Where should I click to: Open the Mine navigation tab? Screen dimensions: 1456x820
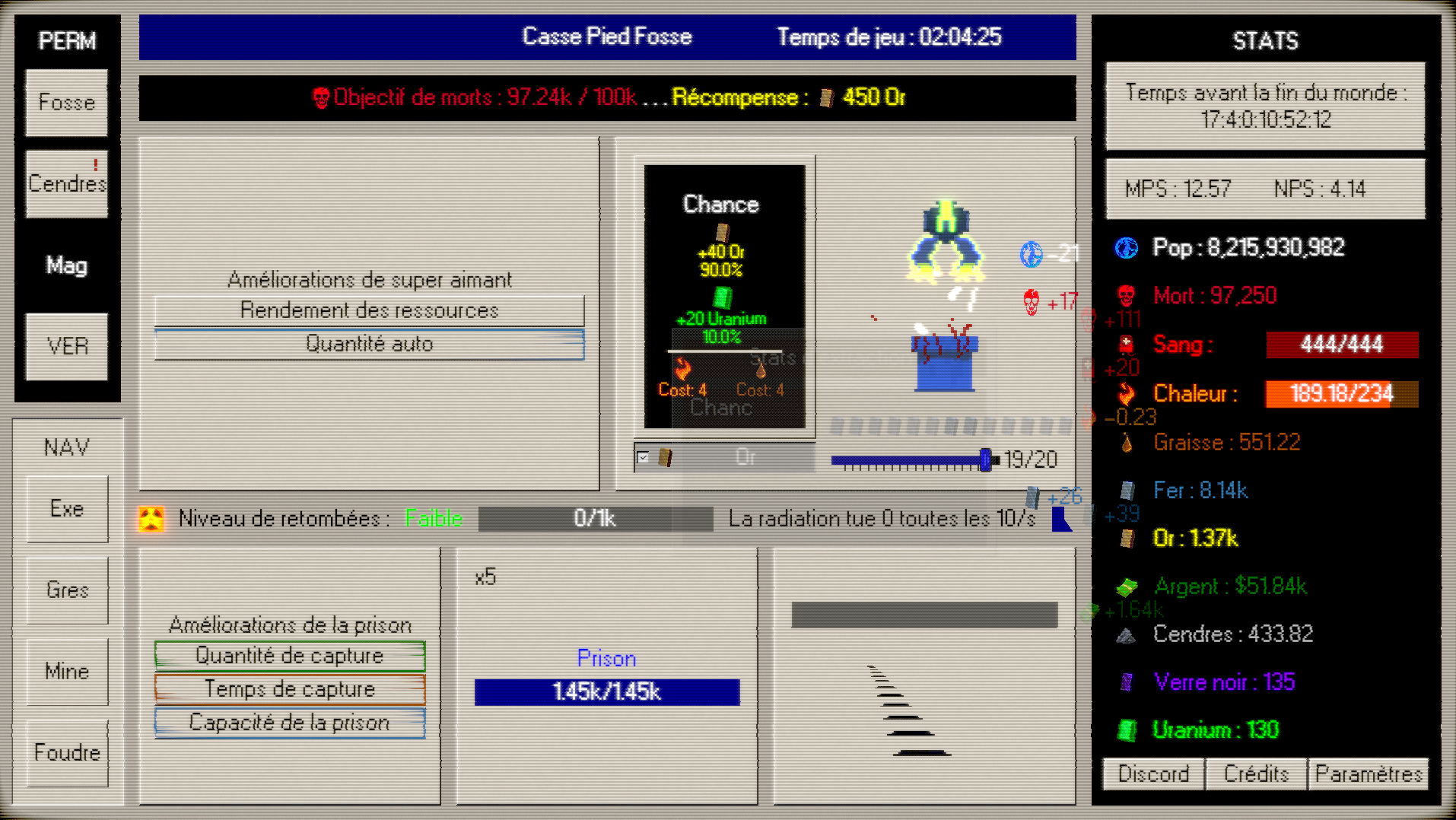click(67, 672)
